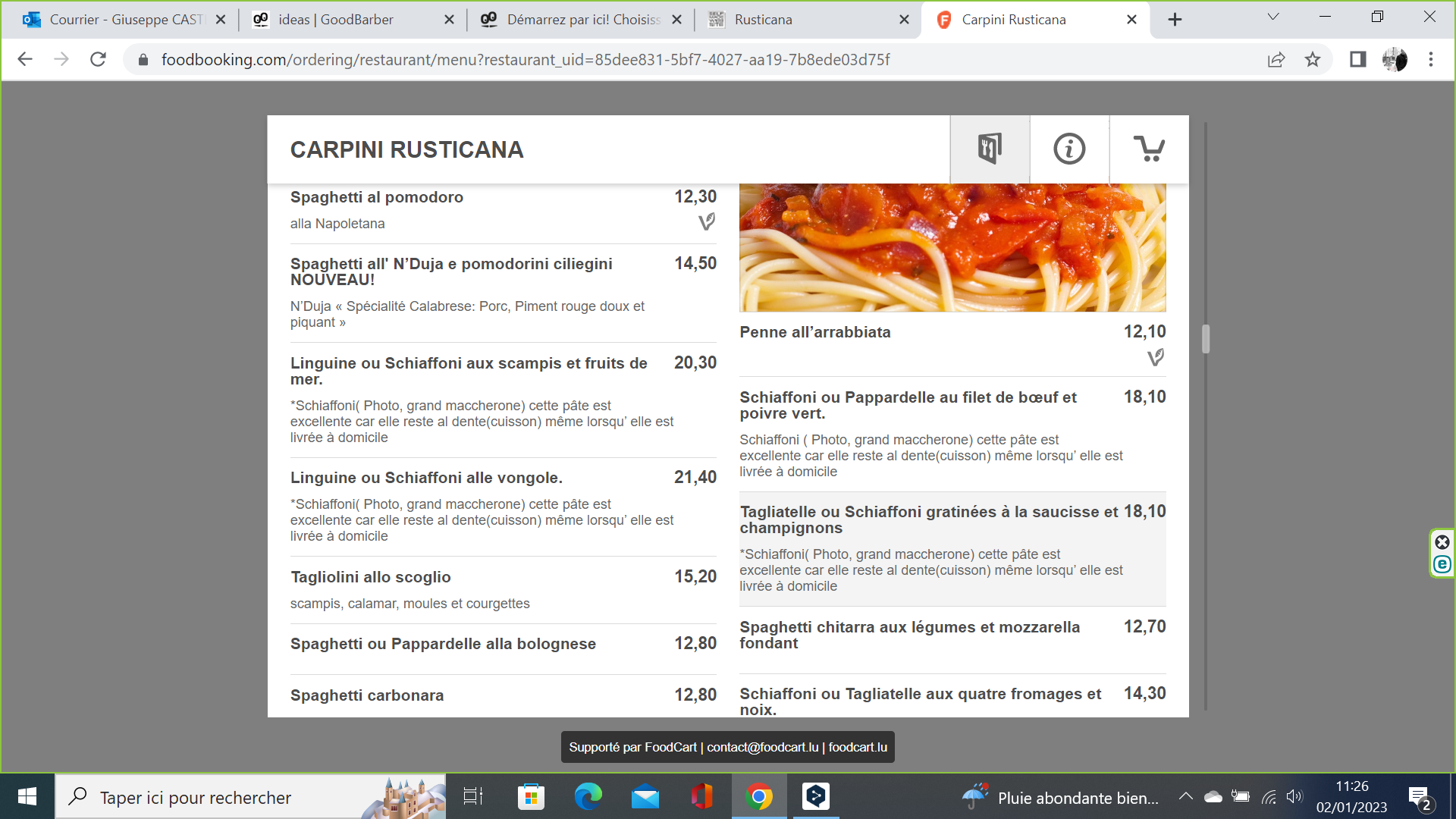Close the Démarrez par ici tab
Viewport: 1456px width, 819px height.
tap(677, 20)
